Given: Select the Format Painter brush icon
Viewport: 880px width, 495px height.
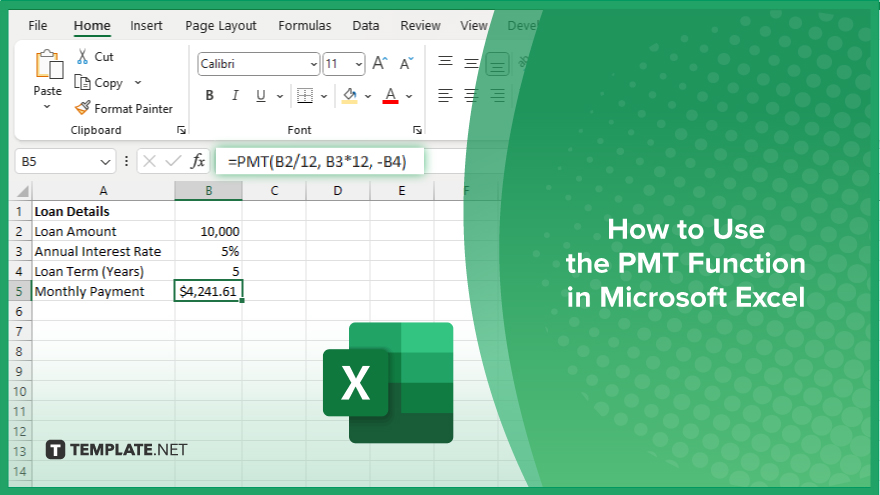Looking at the screenshot, I should pyautogui.click(x=82, y=108).
